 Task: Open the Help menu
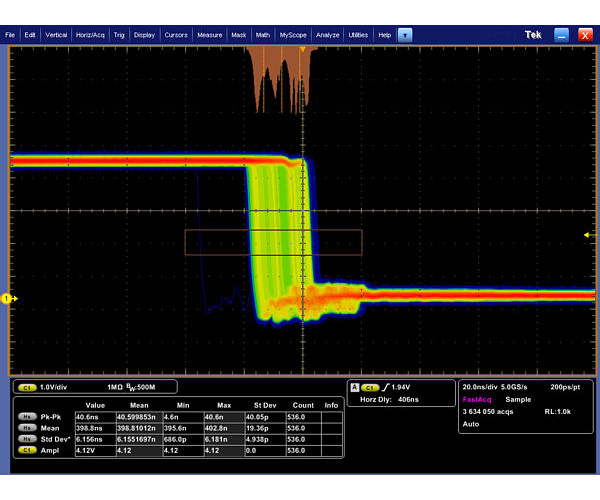[x=385, y=35]
